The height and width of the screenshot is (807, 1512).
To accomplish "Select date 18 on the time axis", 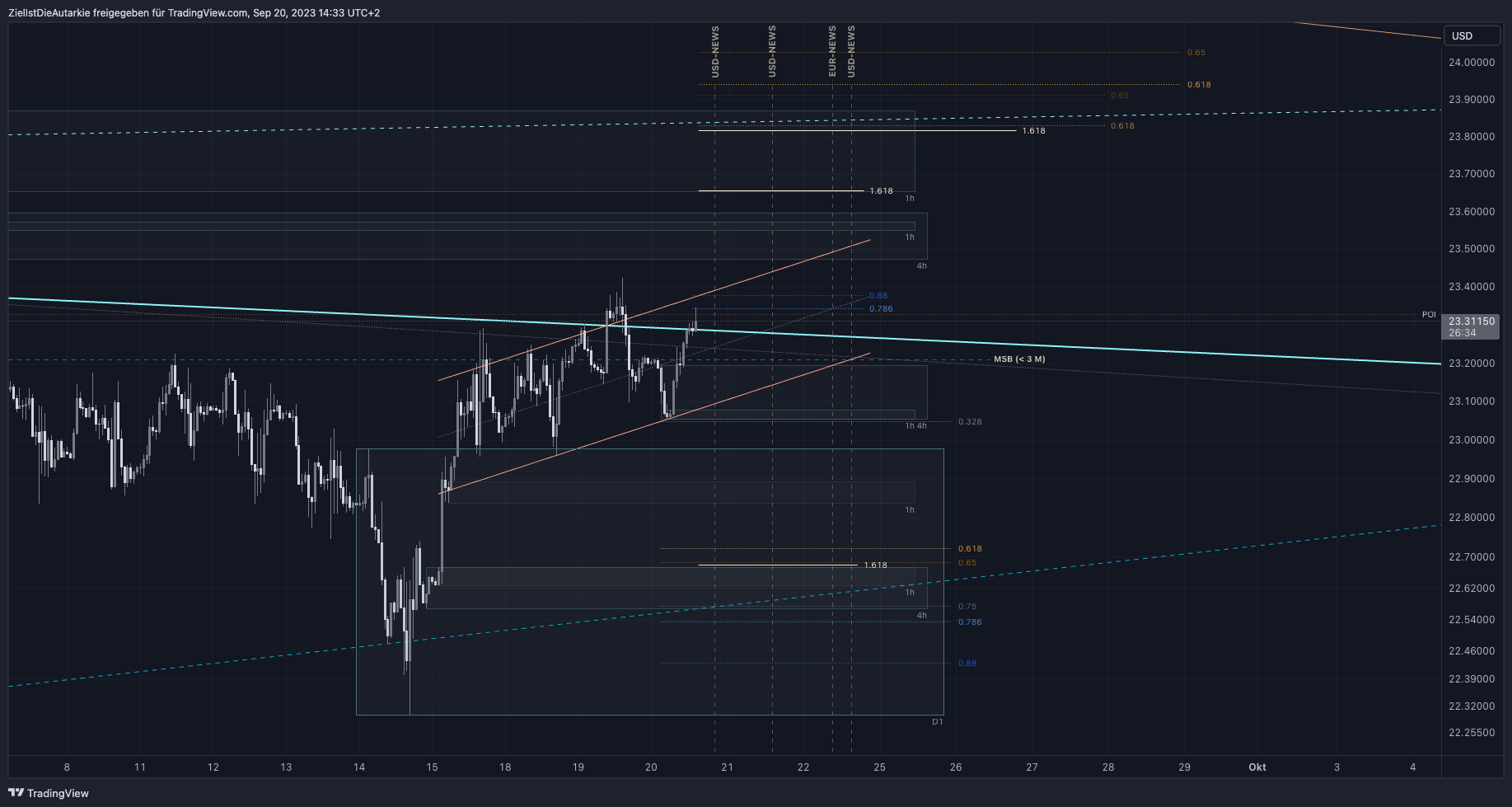I will 505,767.
